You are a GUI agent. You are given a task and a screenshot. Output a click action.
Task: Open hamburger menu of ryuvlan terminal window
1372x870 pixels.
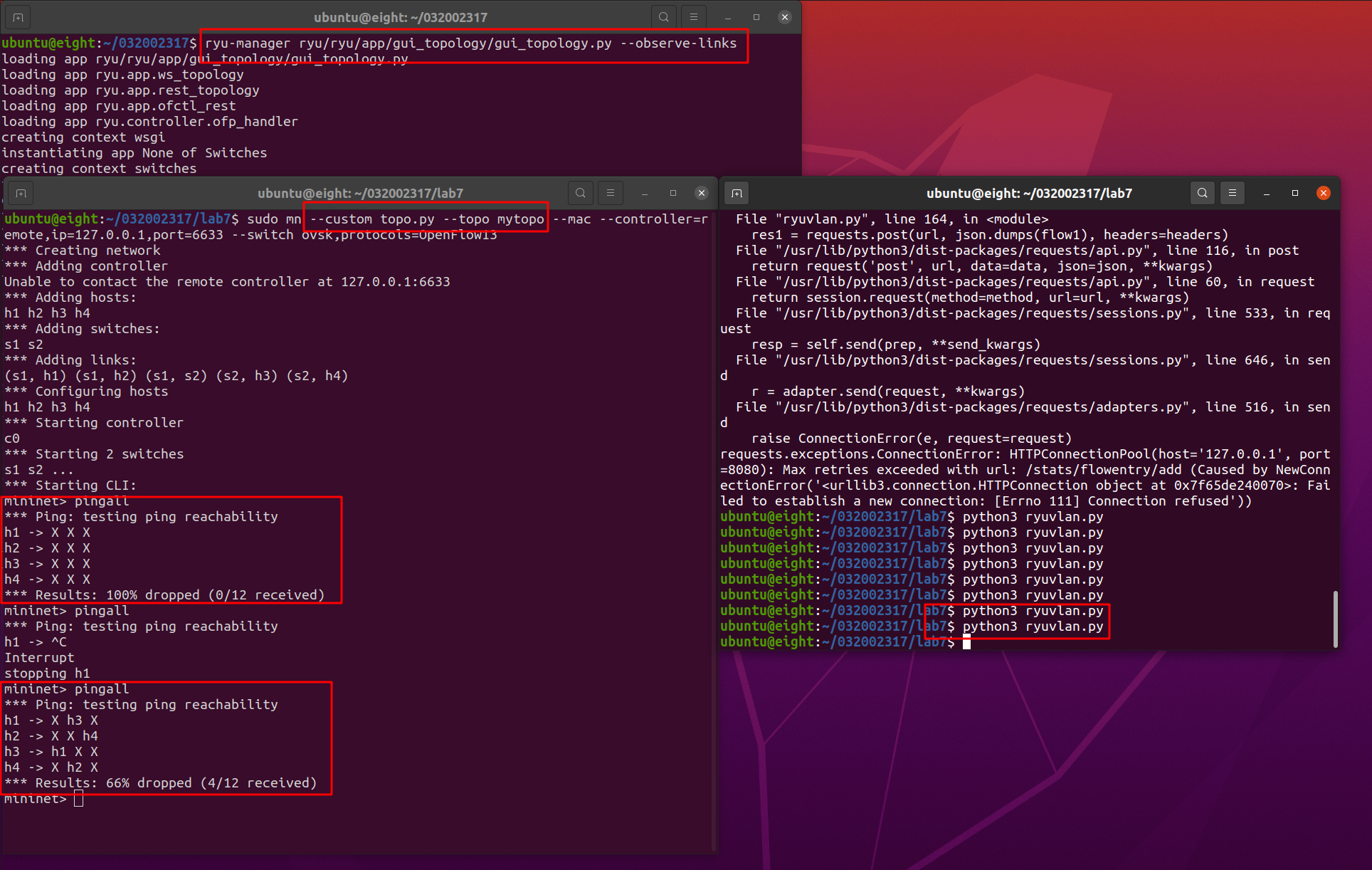point(1233,193)
